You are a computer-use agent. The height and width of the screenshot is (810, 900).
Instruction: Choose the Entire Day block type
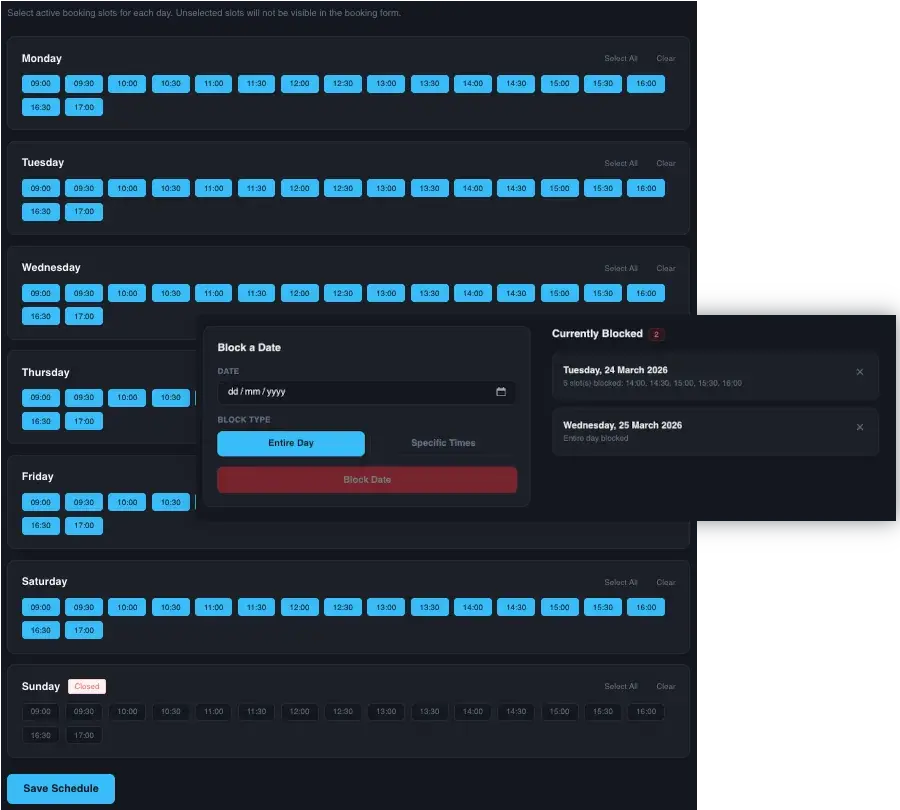[291, 443]
